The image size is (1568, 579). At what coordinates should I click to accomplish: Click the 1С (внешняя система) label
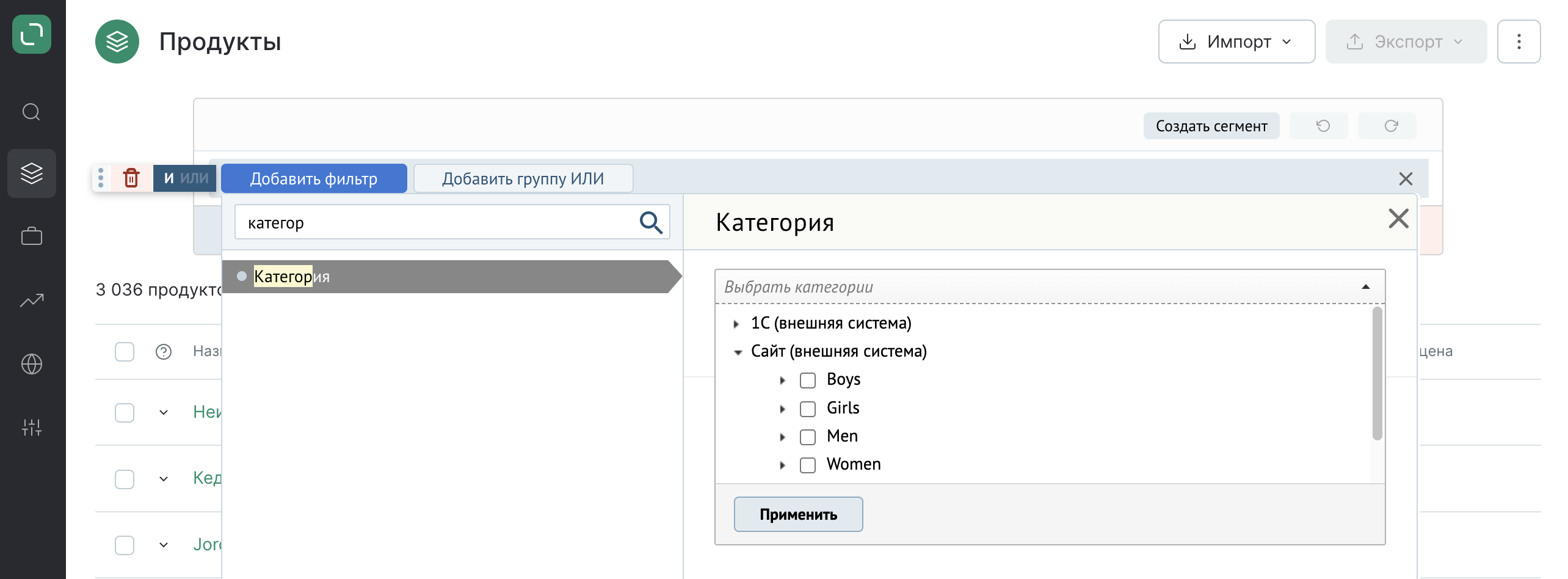[x=831, y=323]
